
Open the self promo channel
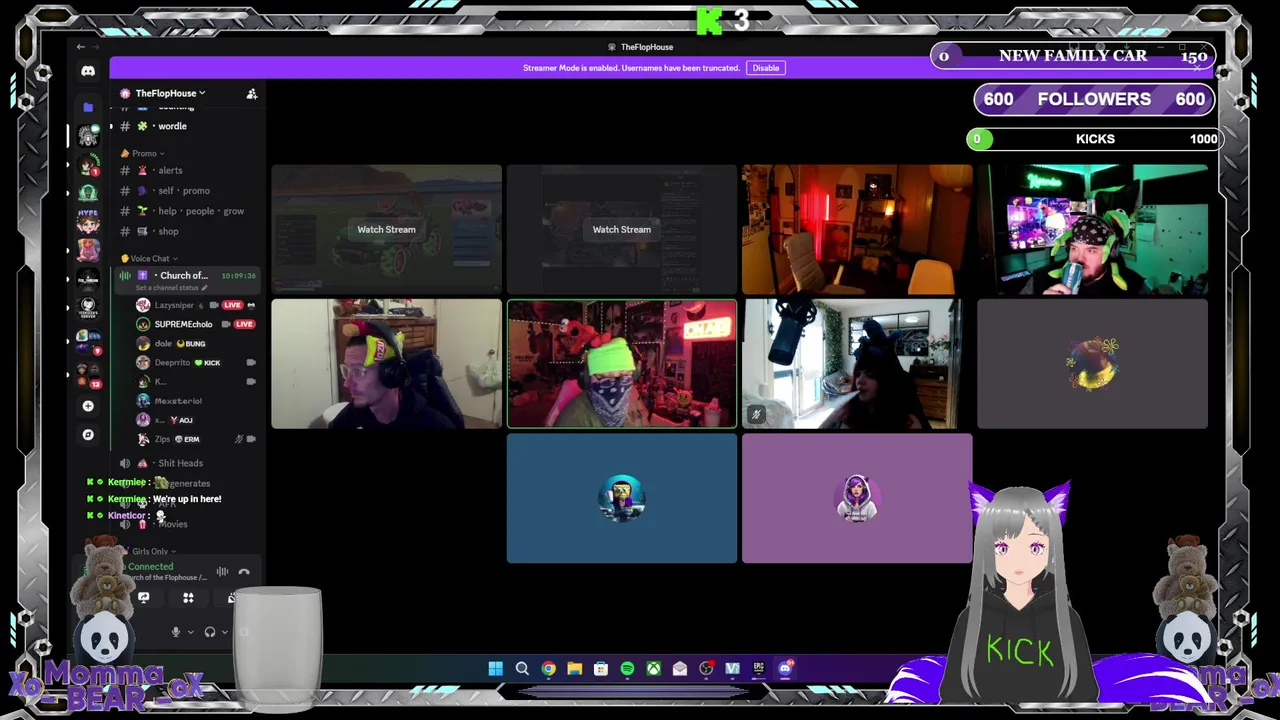coord(186,191)
